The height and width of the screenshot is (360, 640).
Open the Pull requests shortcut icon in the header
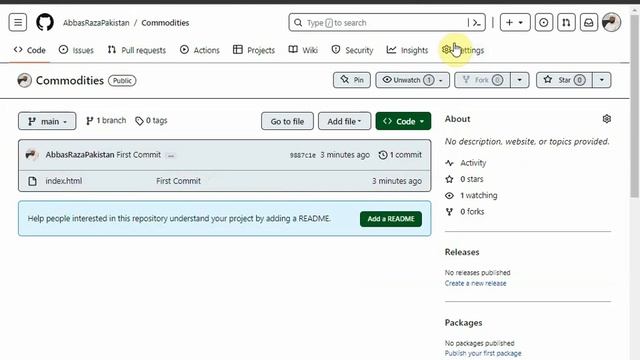[x=566, y=22]
